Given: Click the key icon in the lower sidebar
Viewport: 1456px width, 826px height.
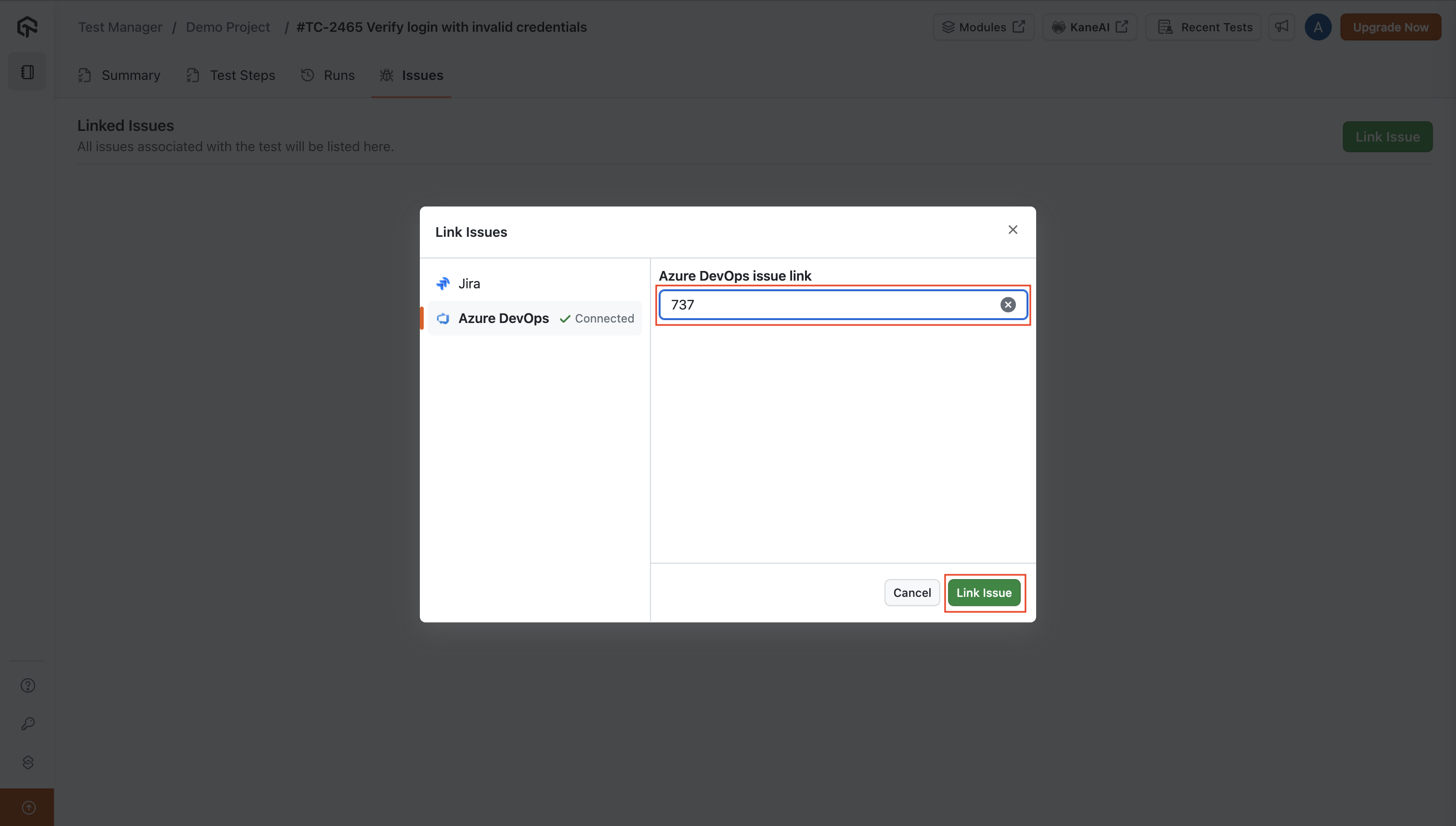Looking at the screenshot, I should point(27,723).
